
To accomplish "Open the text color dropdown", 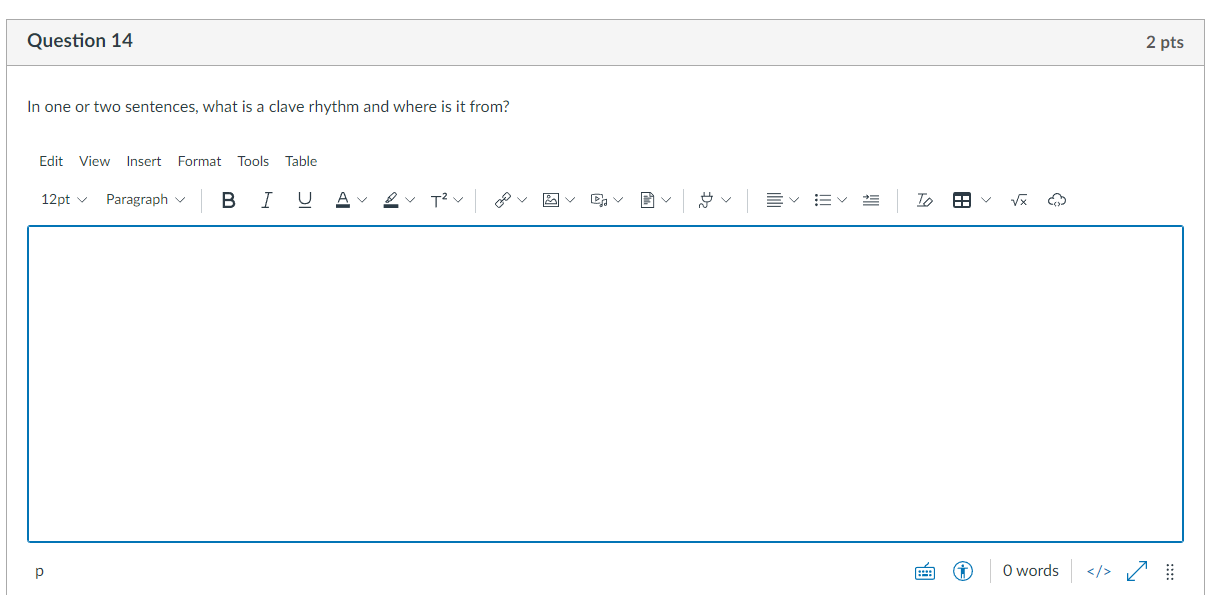I will tap(349, 199).
